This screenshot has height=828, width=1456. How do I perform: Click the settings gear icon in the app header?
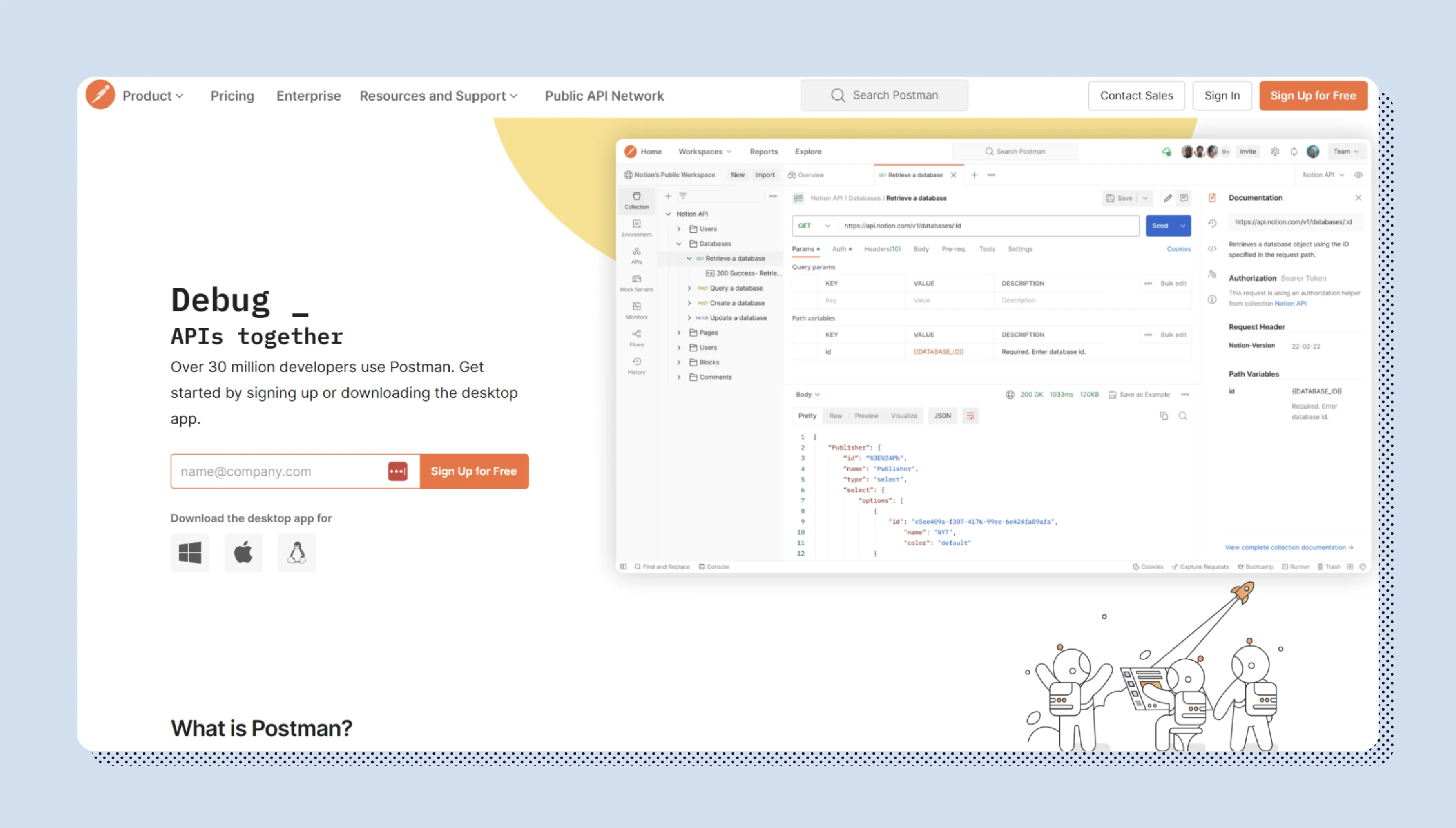[1275, 151]
